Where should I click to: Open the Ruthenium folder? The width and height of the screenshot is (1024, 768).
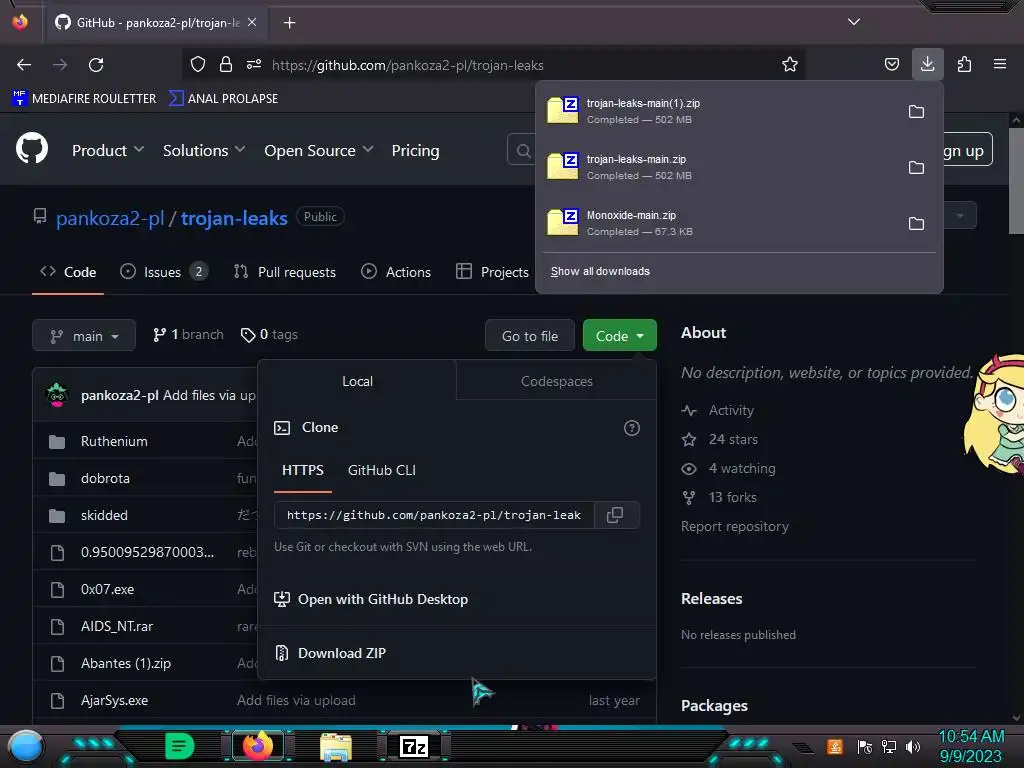(114, 441)
